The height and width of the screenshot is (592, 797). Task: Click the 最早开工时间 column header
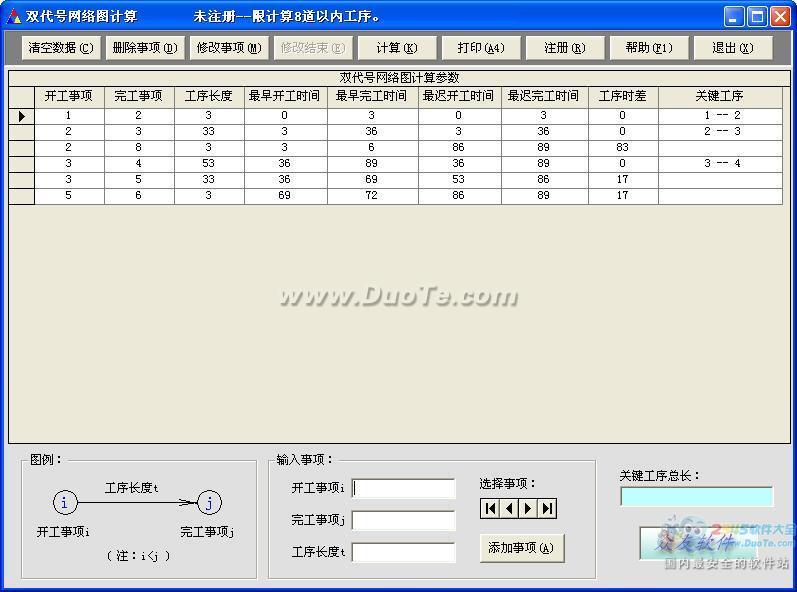(285, 96)
